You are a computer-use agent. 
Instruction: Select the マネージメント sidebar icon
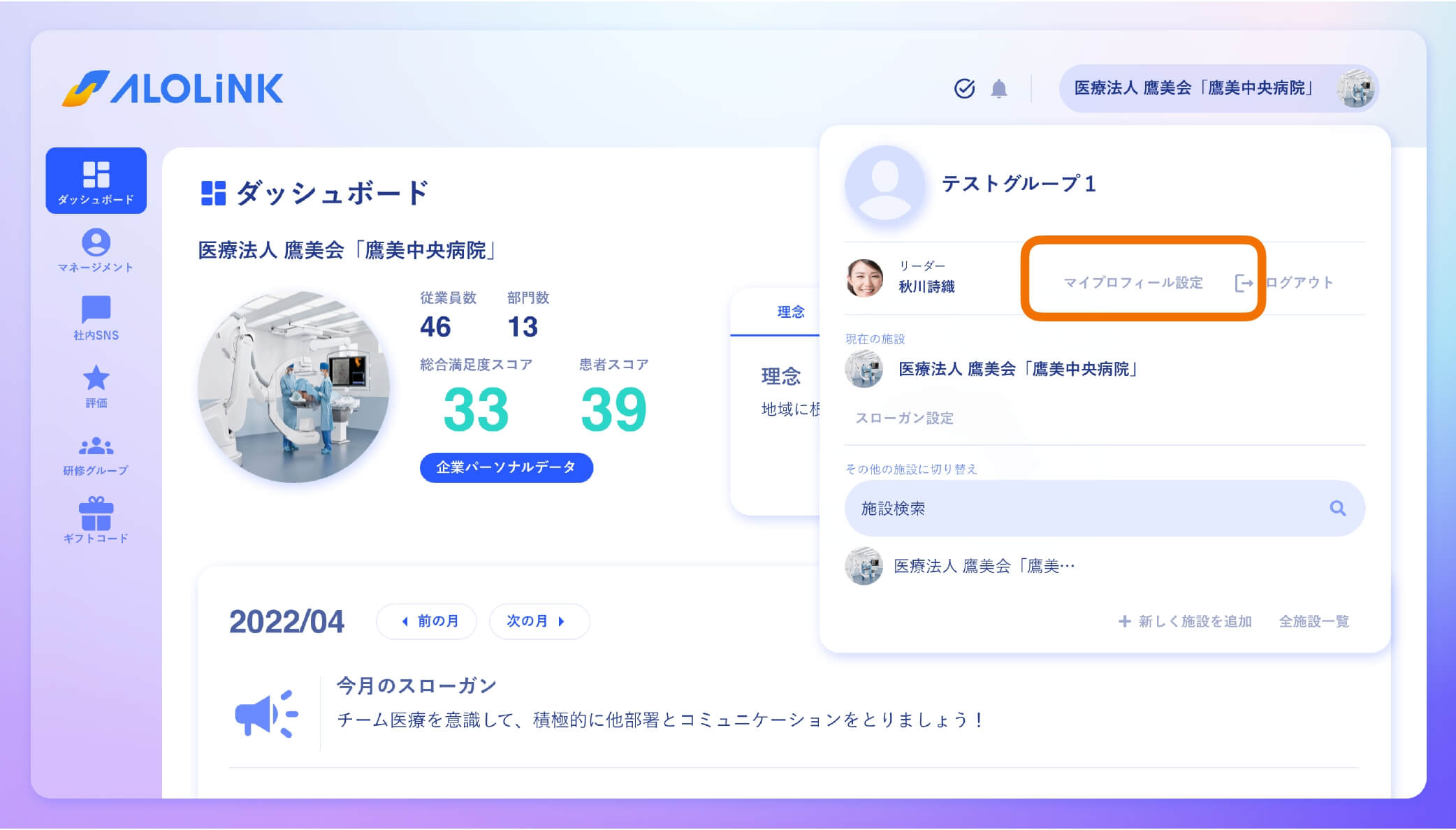tap(96, 249)
